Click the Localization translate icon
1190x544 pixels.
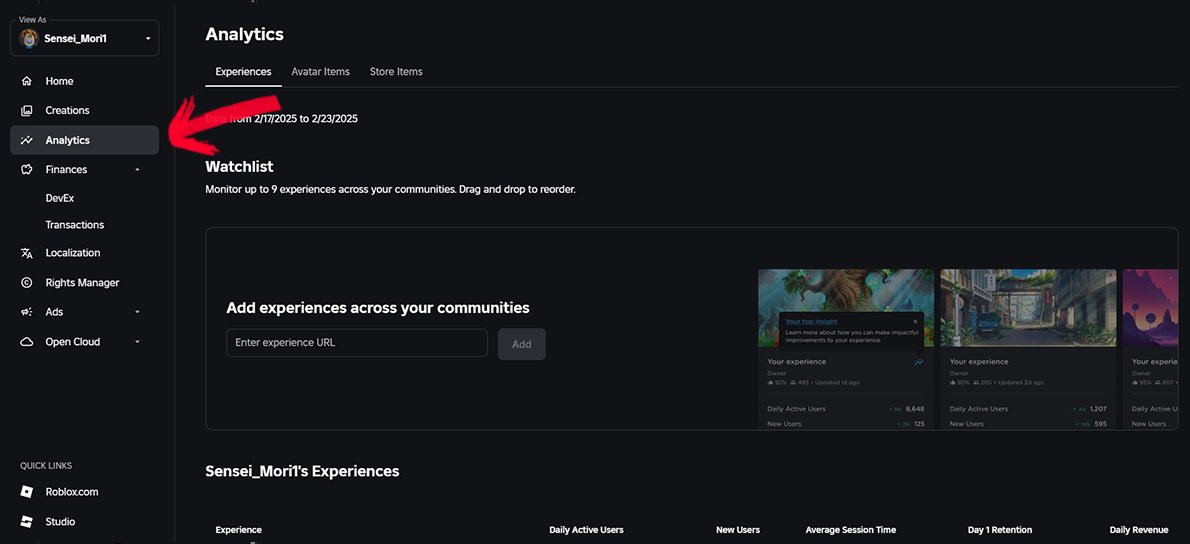coord(27,253)
